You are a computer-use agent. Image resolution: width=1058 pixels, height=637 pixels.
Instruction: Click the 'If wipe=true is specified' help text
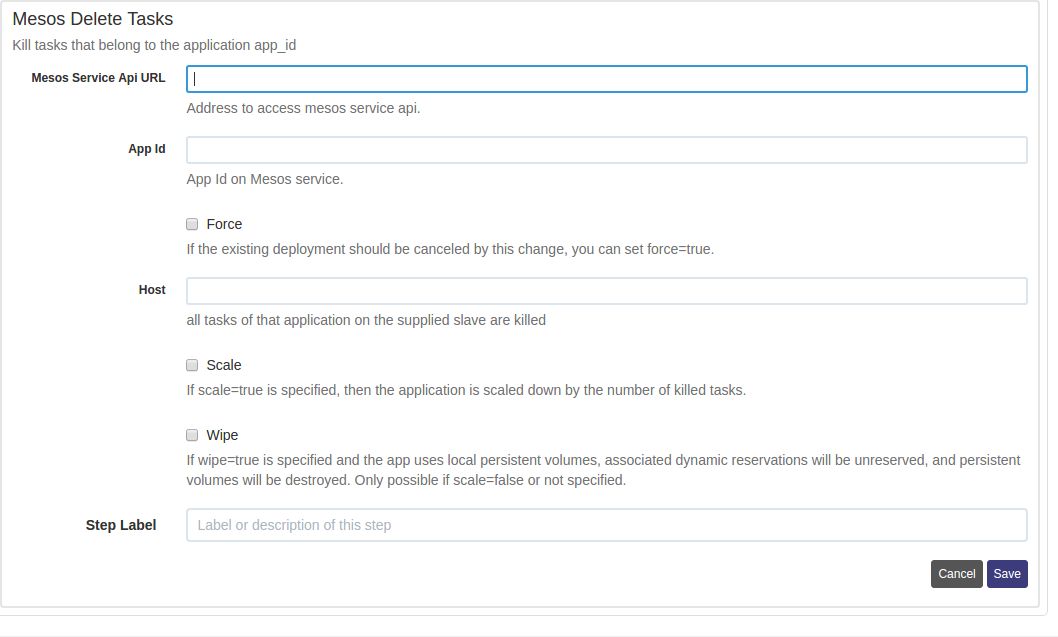(603, 470)
